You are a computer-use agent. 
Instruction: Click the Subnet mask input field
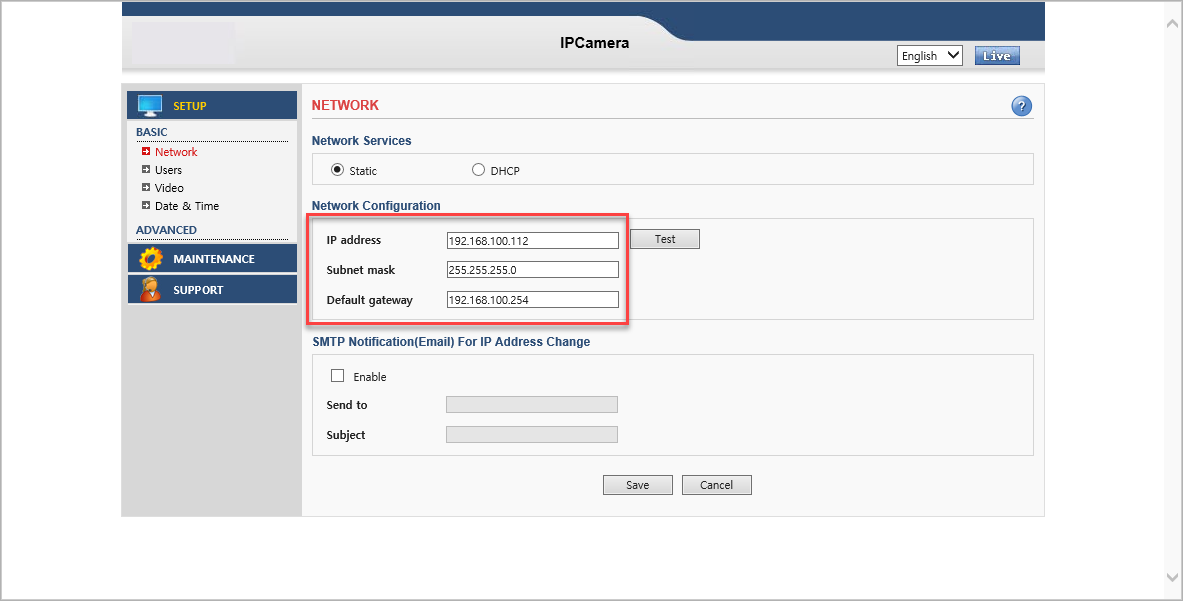point(533,269)
